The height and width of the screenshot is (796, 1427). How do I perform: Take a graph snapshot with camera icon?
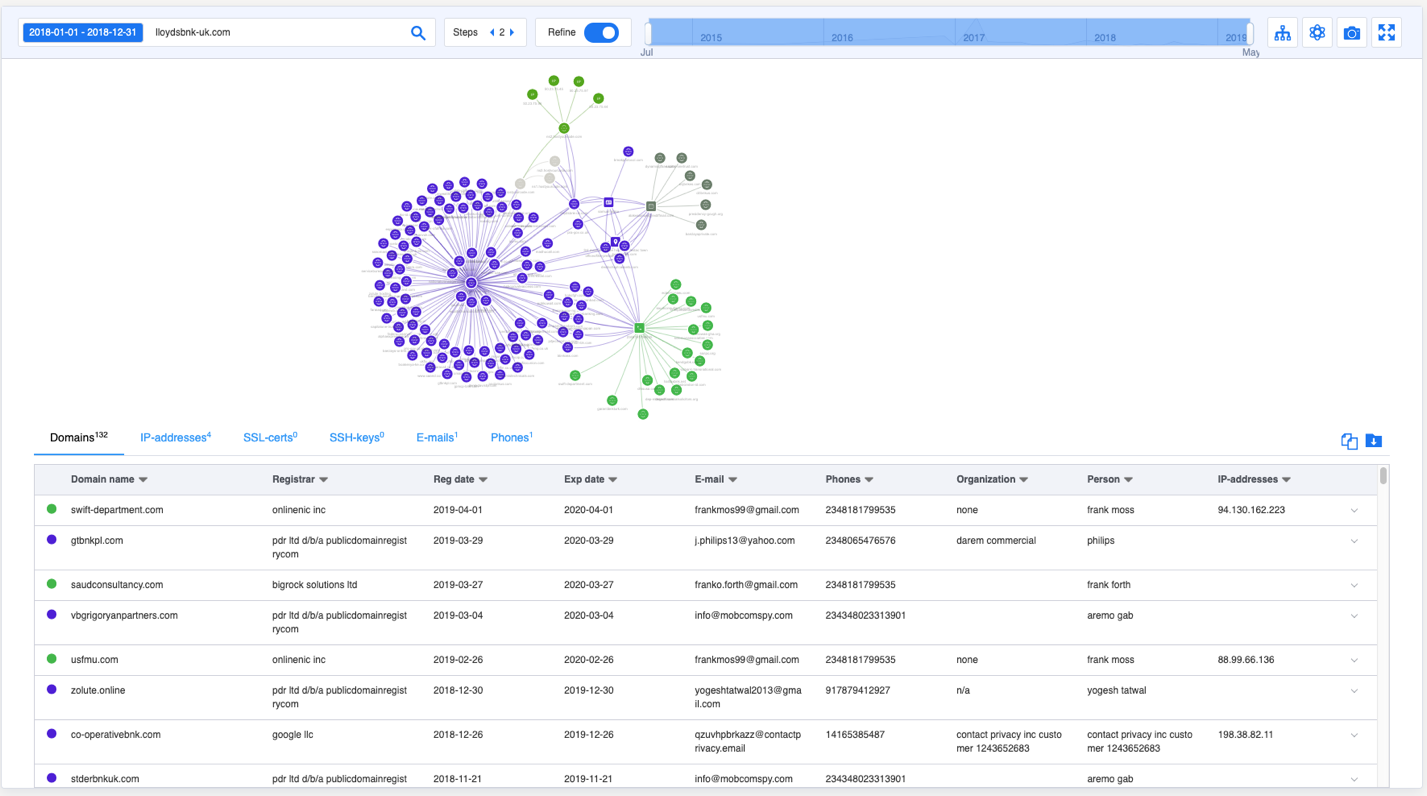[x=1352, y=33]
